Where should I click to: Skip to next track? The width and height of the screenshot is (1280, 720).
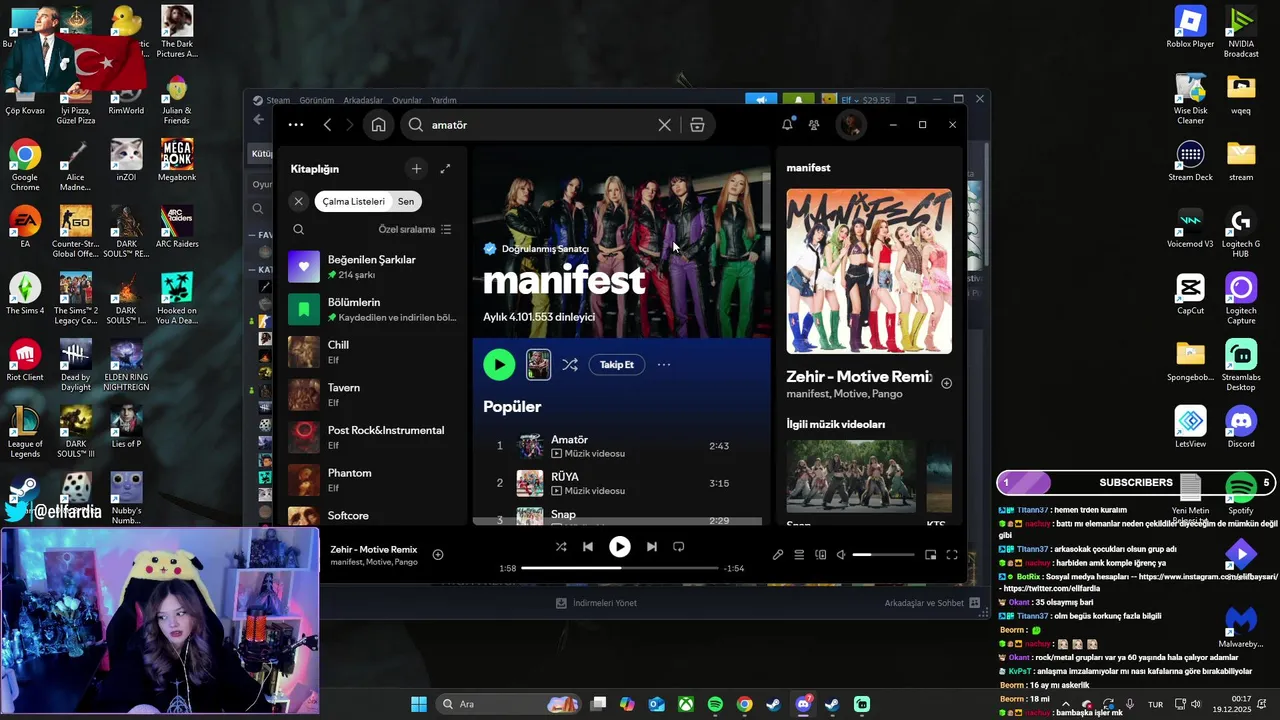(x=651, y=547)
